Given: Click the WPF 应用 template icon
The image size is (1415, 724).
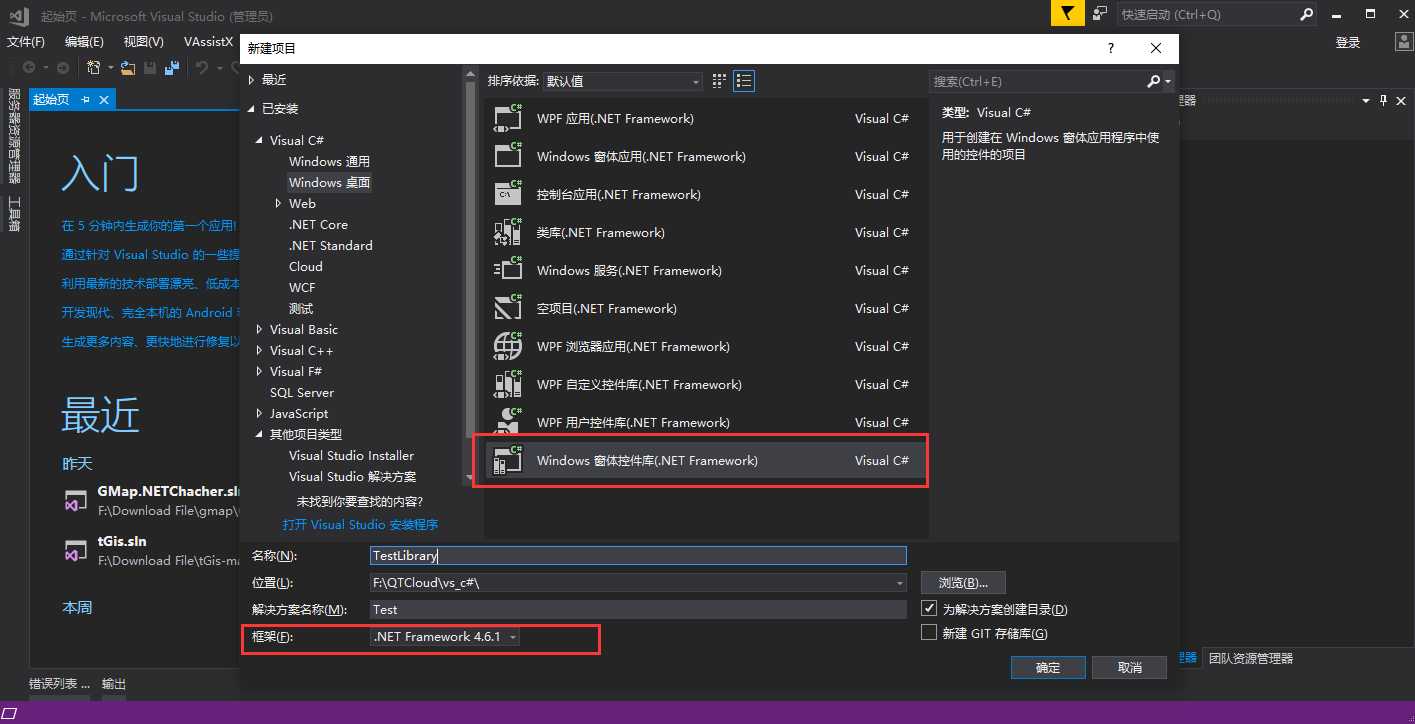Looking at the screenshot, I should point(508,118).
